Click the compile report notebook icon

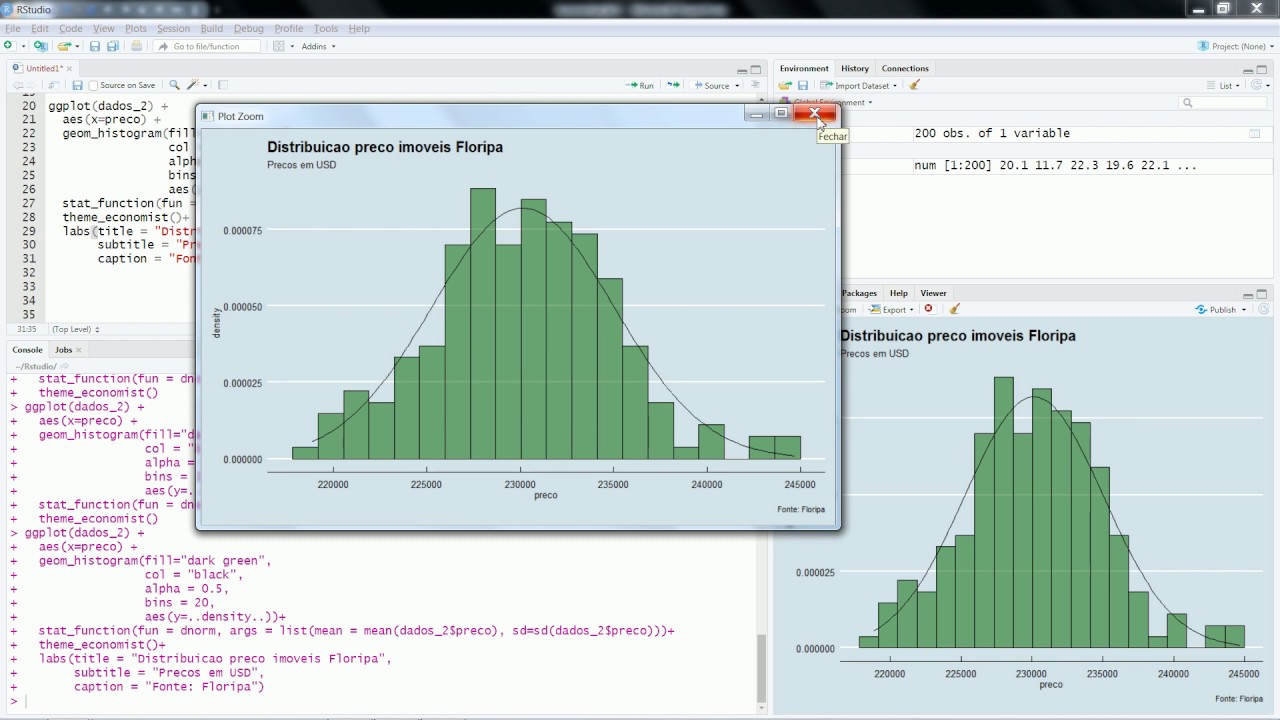[223, 85]
